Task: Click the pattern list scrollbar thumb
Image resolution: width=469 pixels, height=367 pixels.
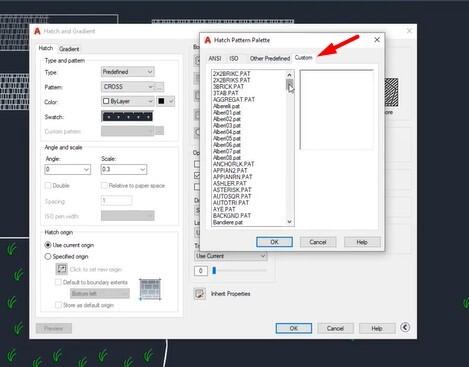Action: pyautogui.click(x=289, y=85)
